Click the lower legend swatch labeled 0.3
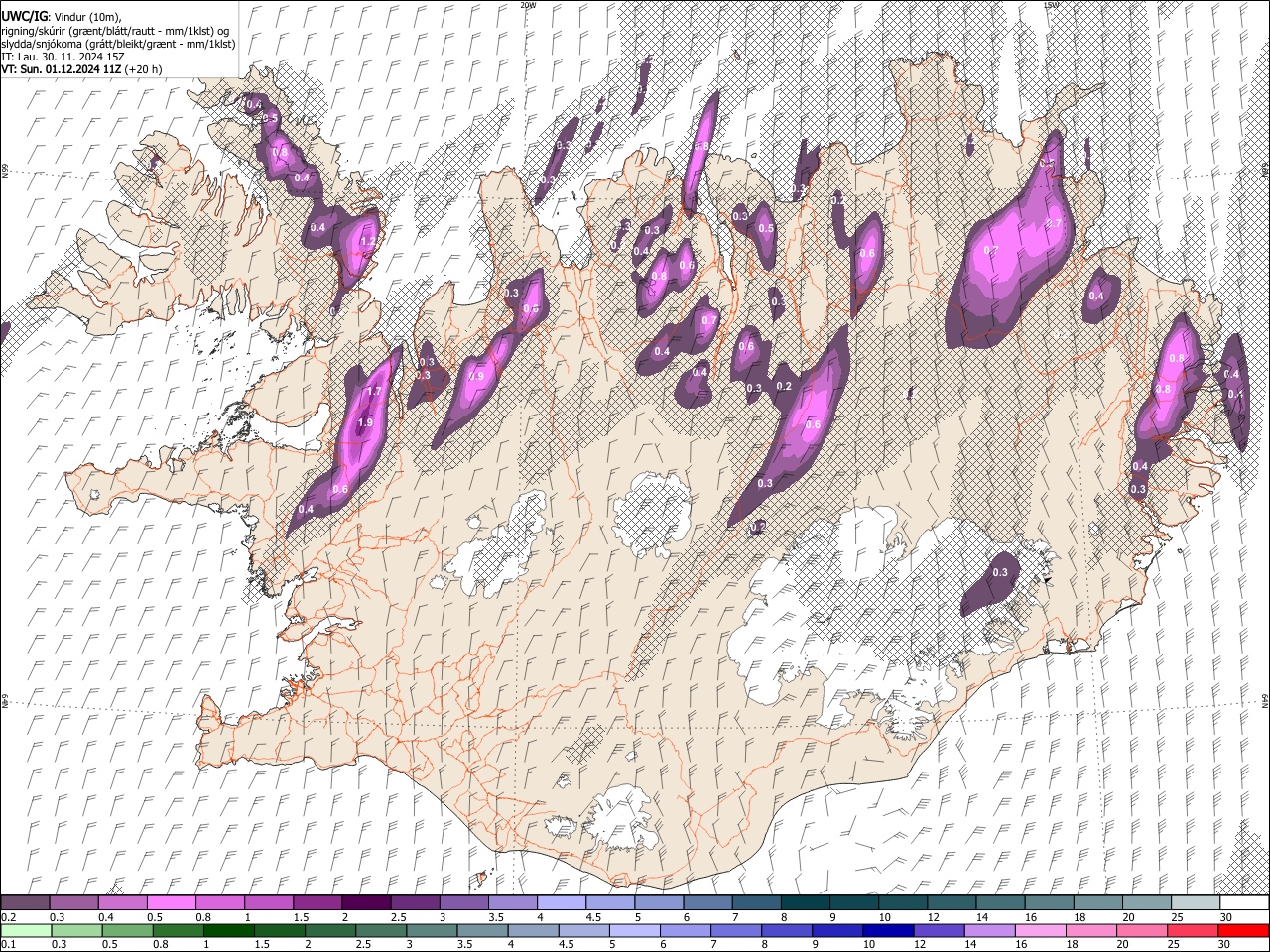Image resolution: width=1270 pixels, height=952 pixels. pyautogui.click(x=76, y=930)
